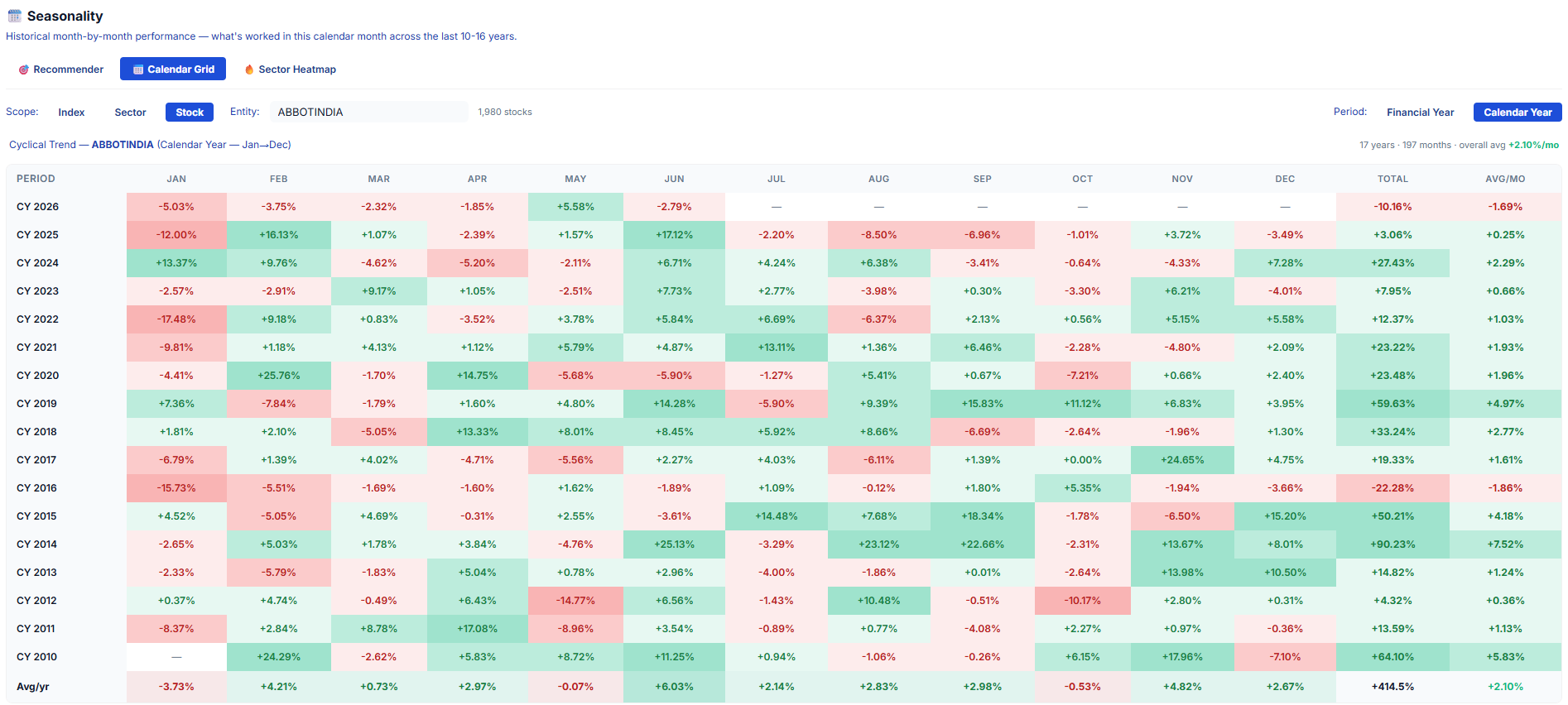Click the +18.34% September 2015 cell
Screen dimensions: 1568x705
(983, 516)
